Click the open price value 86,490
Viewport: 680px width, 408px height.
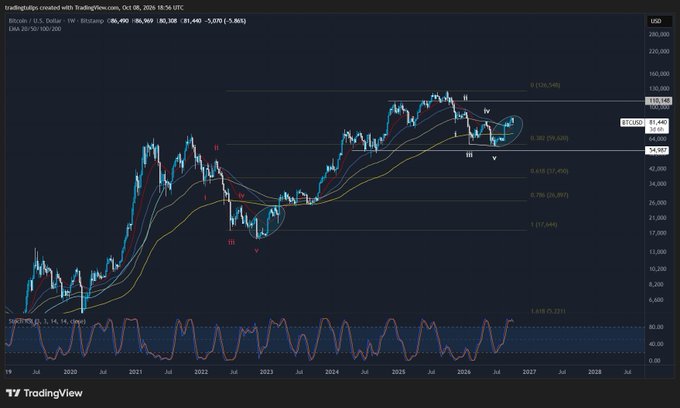point(120,21)
